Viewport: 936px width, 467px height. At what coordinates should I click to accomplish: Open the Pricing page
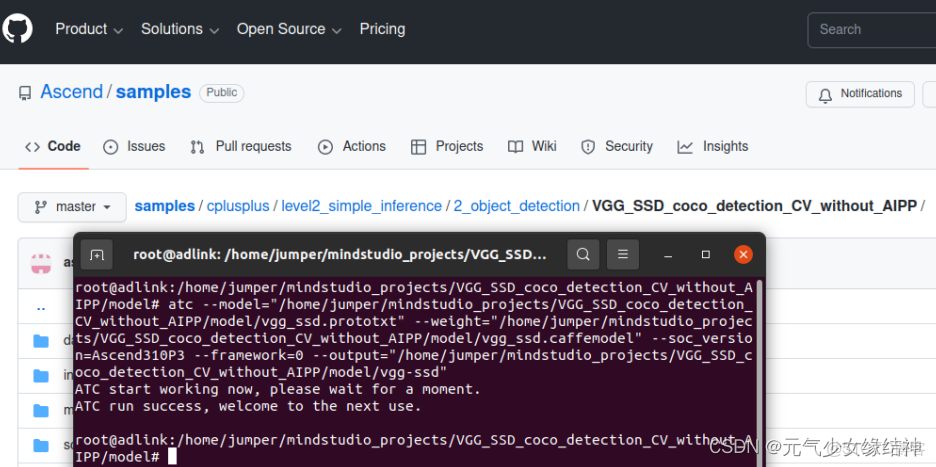(382, 29)
